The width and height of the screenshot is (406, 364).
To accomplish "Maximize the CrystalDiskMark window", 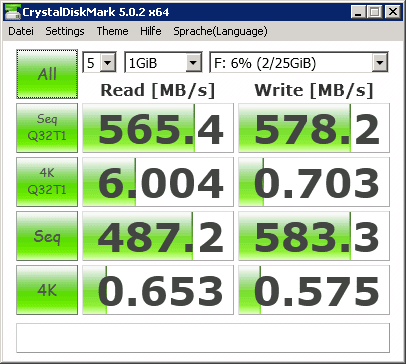I will [375, 12].
